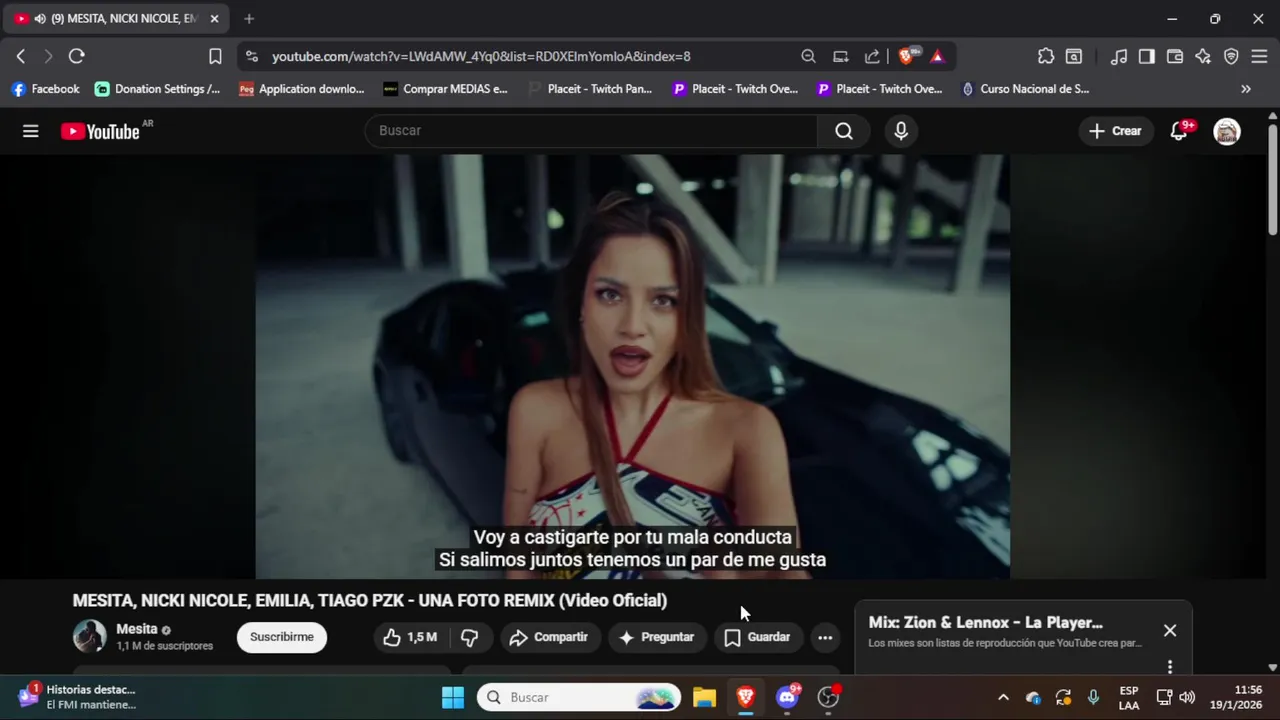Click the Mix: Zion & Lennox title
This screenshot has height=720, width=1280.
pos(986,622)
